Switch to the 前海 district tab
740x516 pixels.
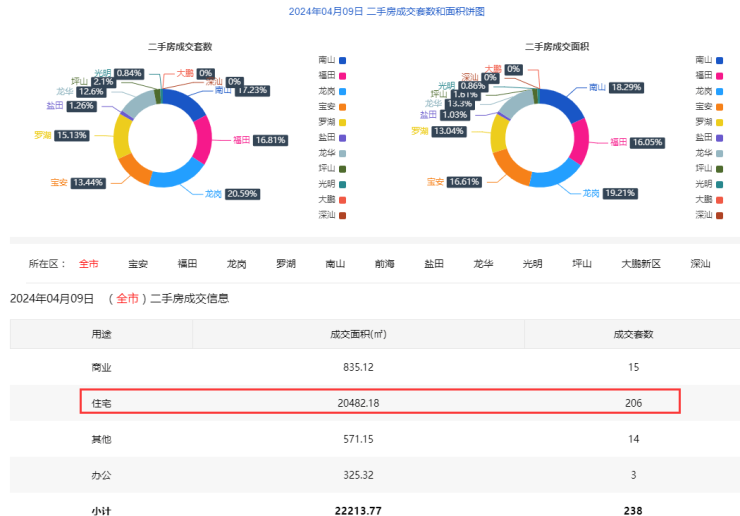point(384,264)
